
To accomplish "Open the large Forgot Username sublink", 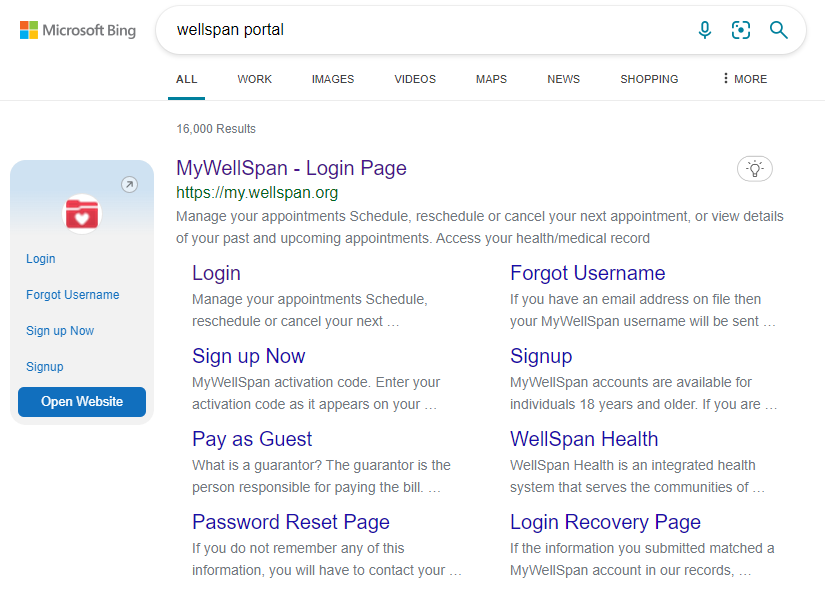I will pyautogui.click(x=587, y=273).
